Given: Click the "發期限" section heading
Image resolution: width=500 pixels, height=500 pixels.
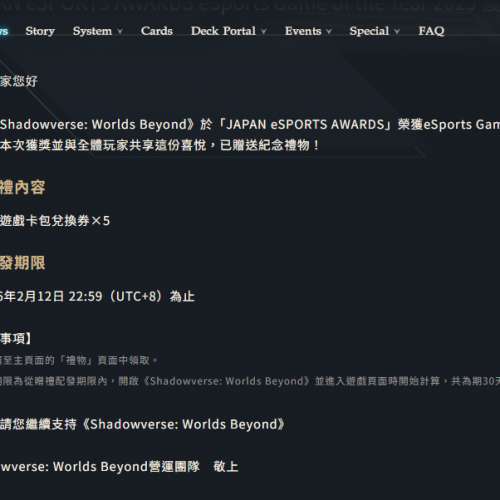Looking at the screenshot, I should tap(23, 263).
